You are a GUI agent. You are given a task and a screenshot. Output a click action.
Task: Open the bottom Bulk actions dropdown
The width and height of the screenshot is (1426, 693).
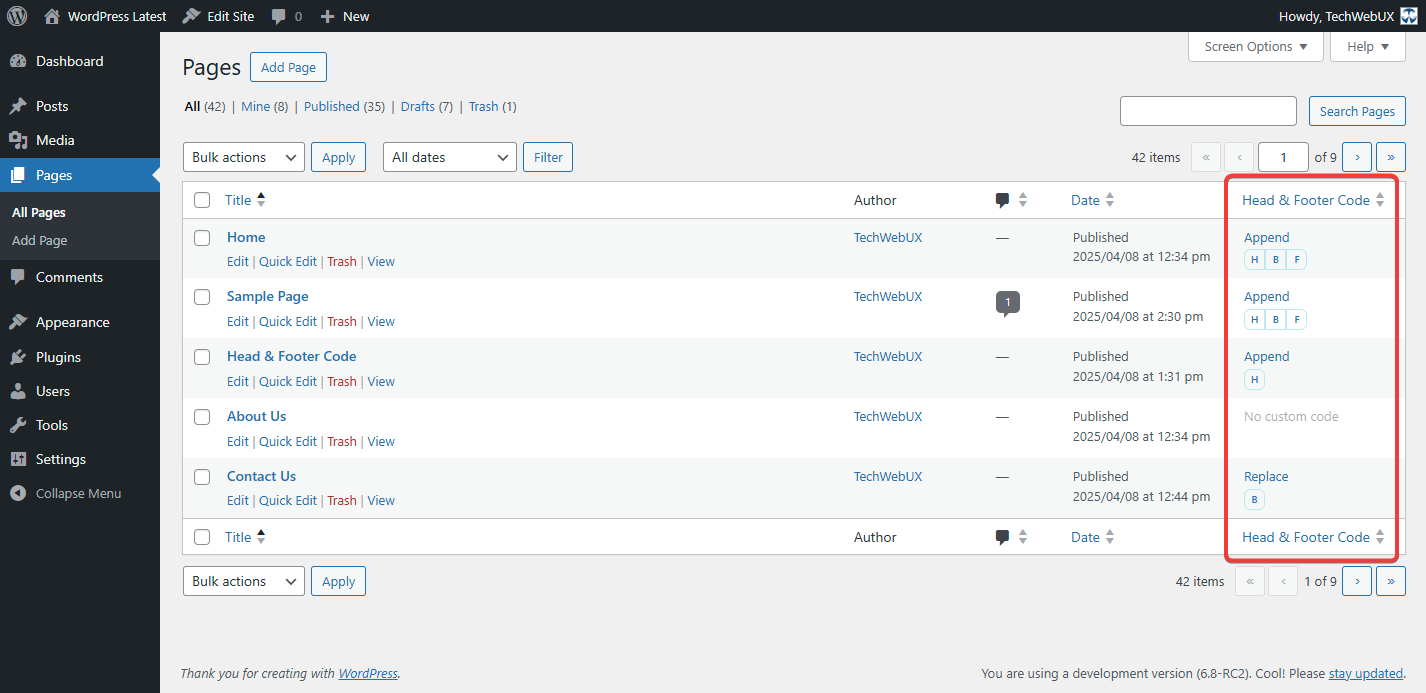(244, 581)
